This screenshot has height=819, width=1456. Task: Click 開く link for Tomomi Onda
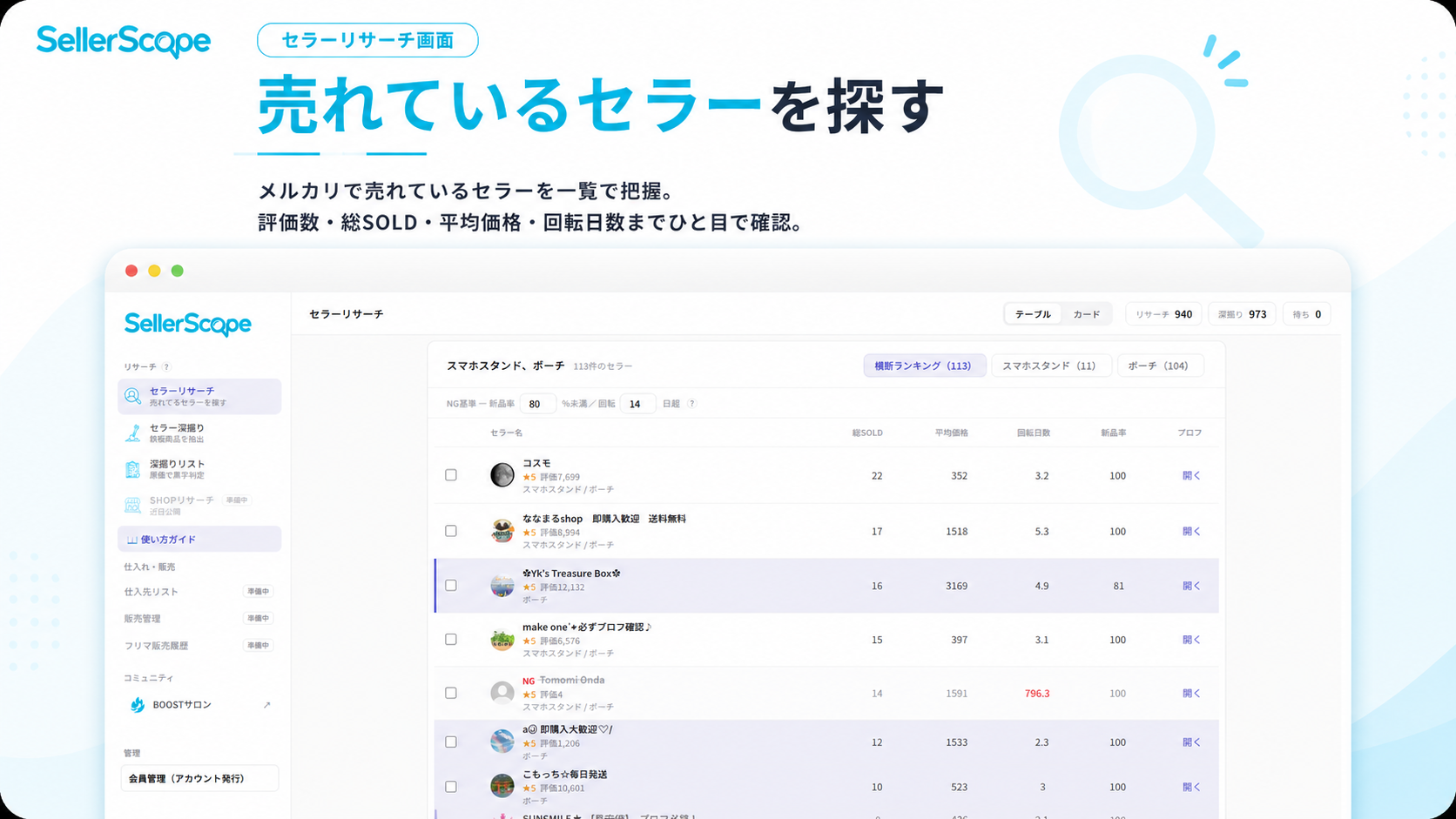[x=1191, y=694]
